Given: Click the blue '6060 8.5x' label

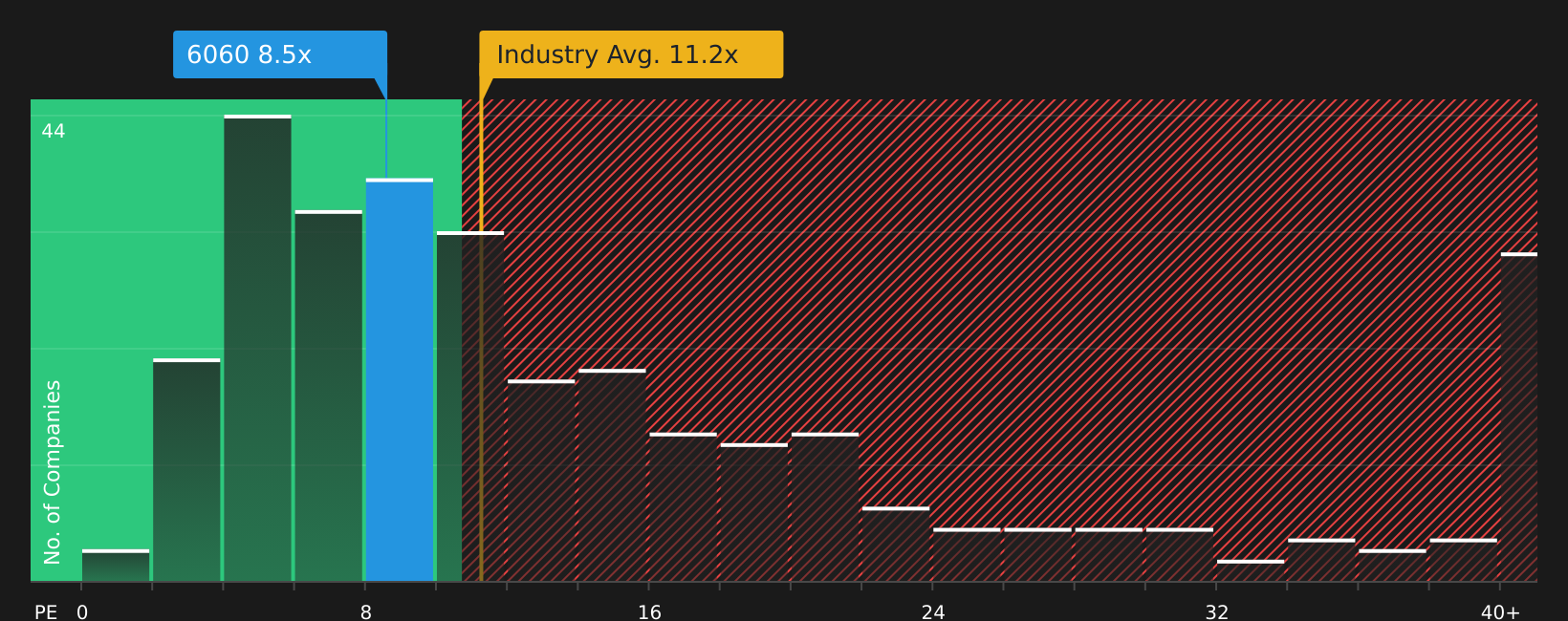Looking at the screenshot, I should pyautogui.click(x=280, y=54).
